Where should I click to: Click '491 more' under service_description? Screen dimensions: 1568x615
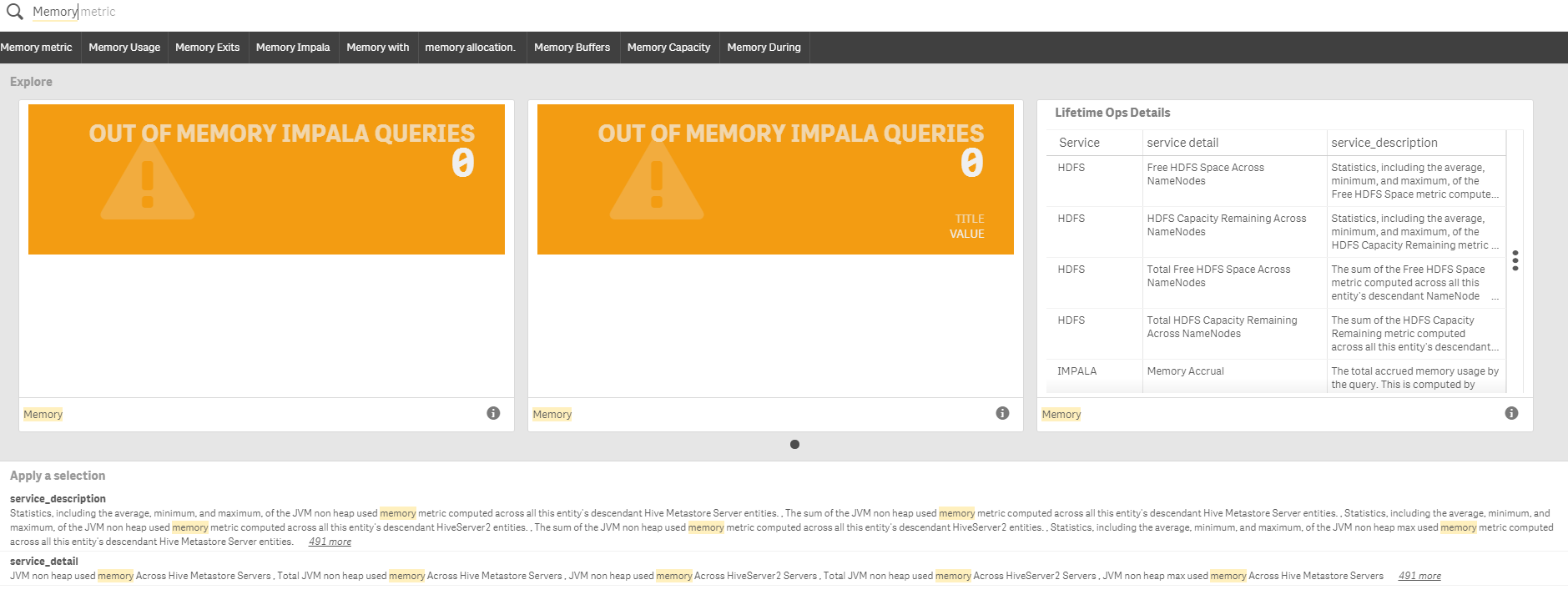pyautogui.click(x=330, y=542)
